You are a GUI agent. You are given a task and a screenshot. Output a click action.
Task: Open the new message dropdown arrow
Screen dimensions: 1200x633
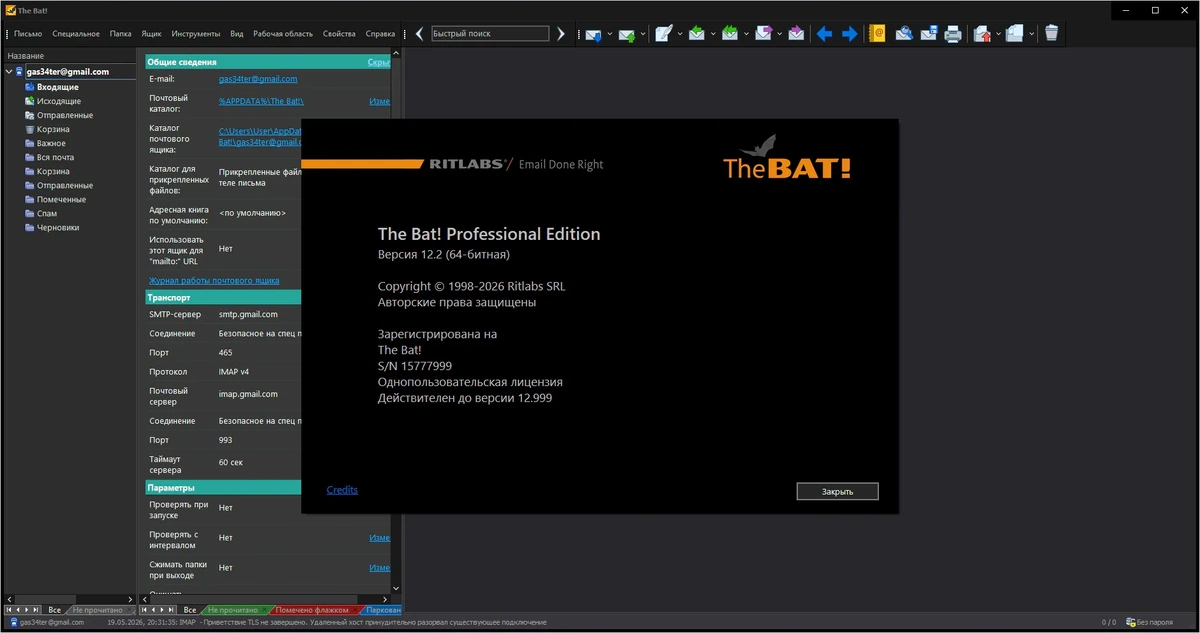[680, 33]
